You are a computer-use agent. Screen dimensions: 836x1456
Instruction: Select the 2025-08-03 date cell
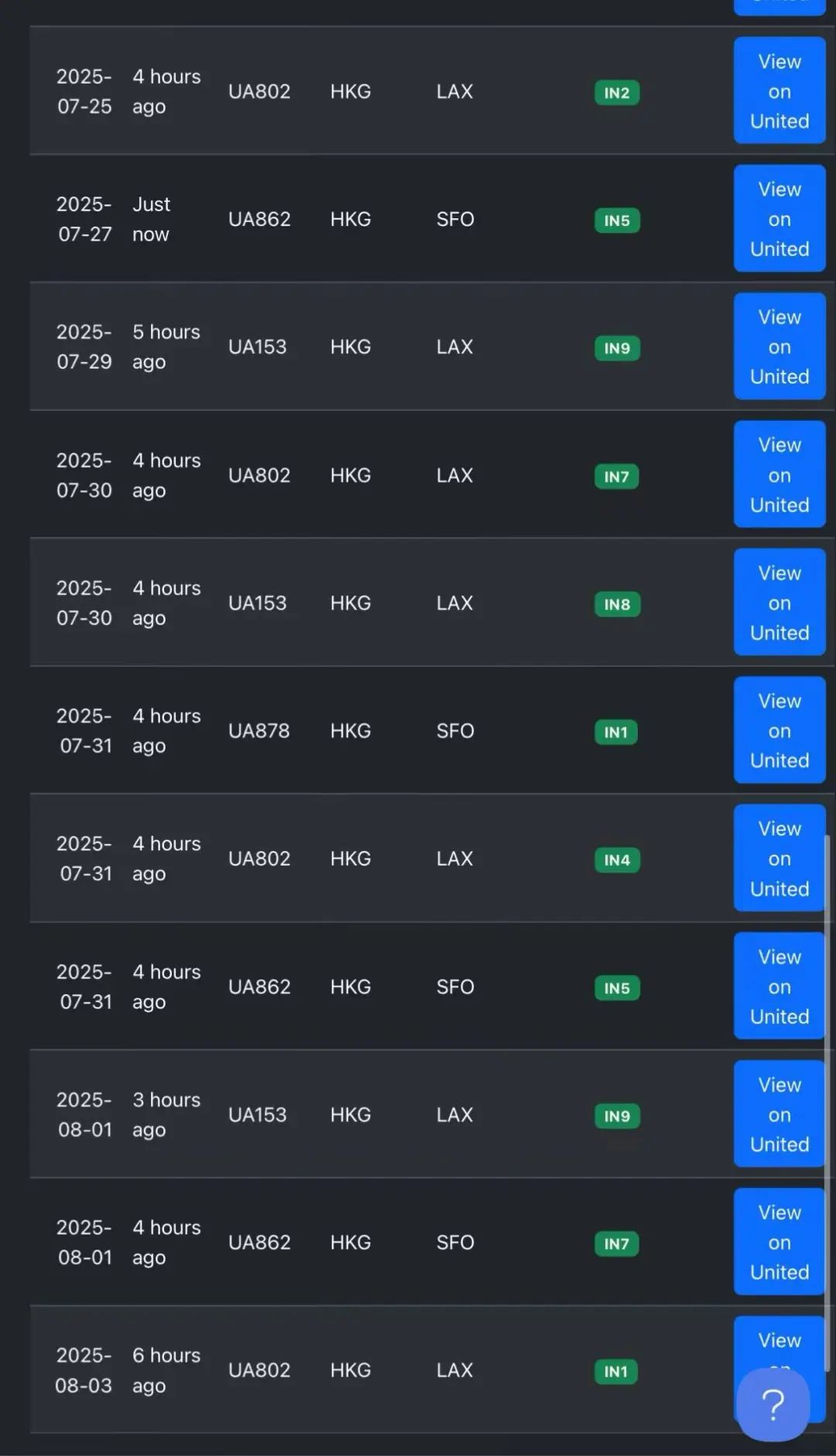(84, 1370)
